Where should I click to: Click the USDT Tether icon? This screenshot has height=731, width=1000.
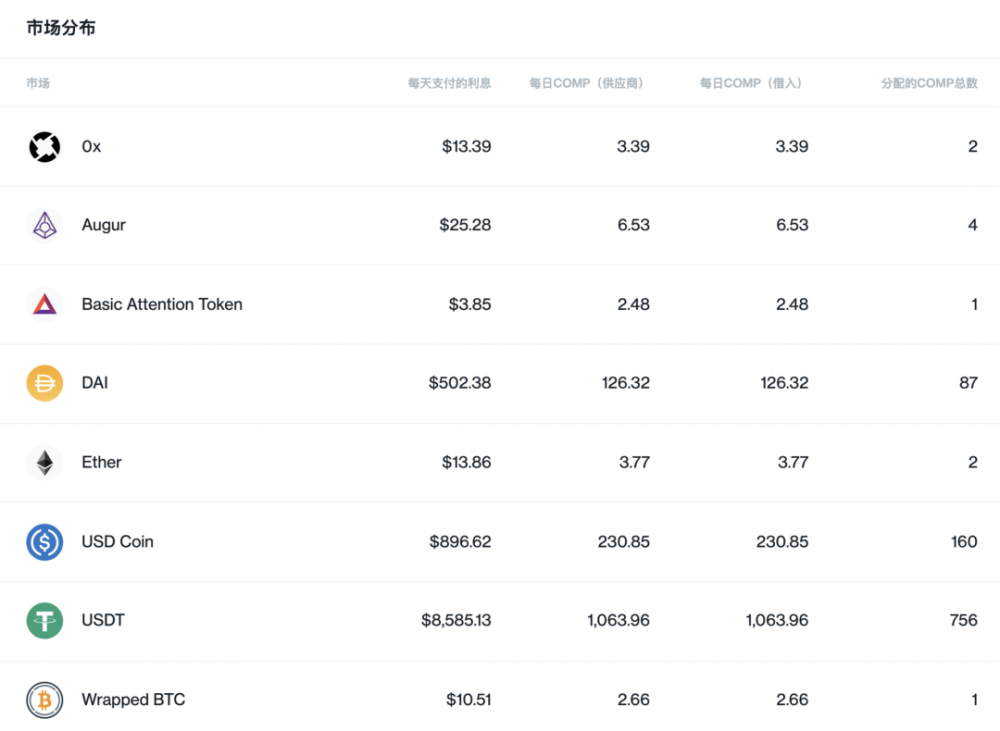click(44, 621)
